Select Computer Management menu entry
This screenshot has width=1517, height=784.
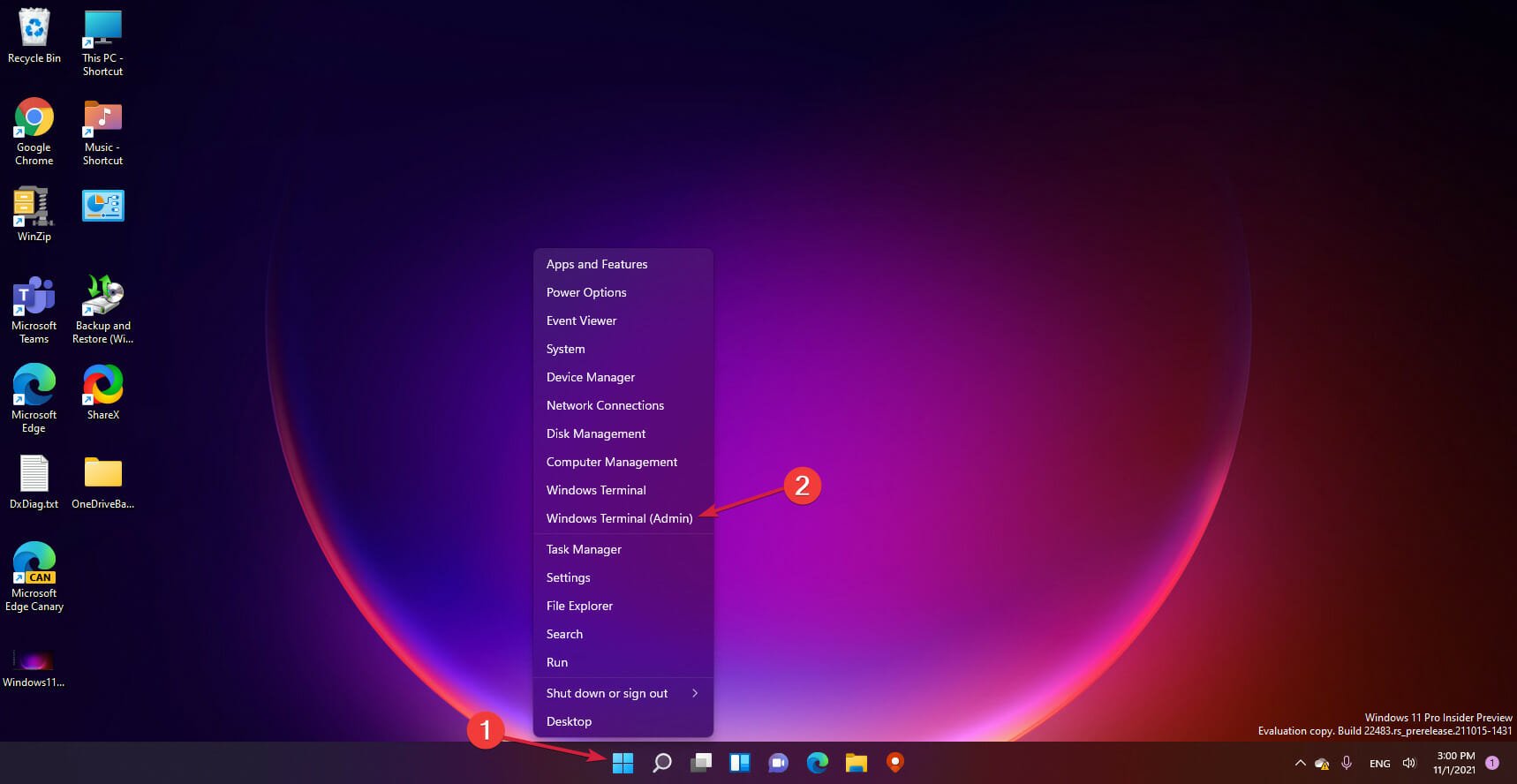[x=623, y=462]
